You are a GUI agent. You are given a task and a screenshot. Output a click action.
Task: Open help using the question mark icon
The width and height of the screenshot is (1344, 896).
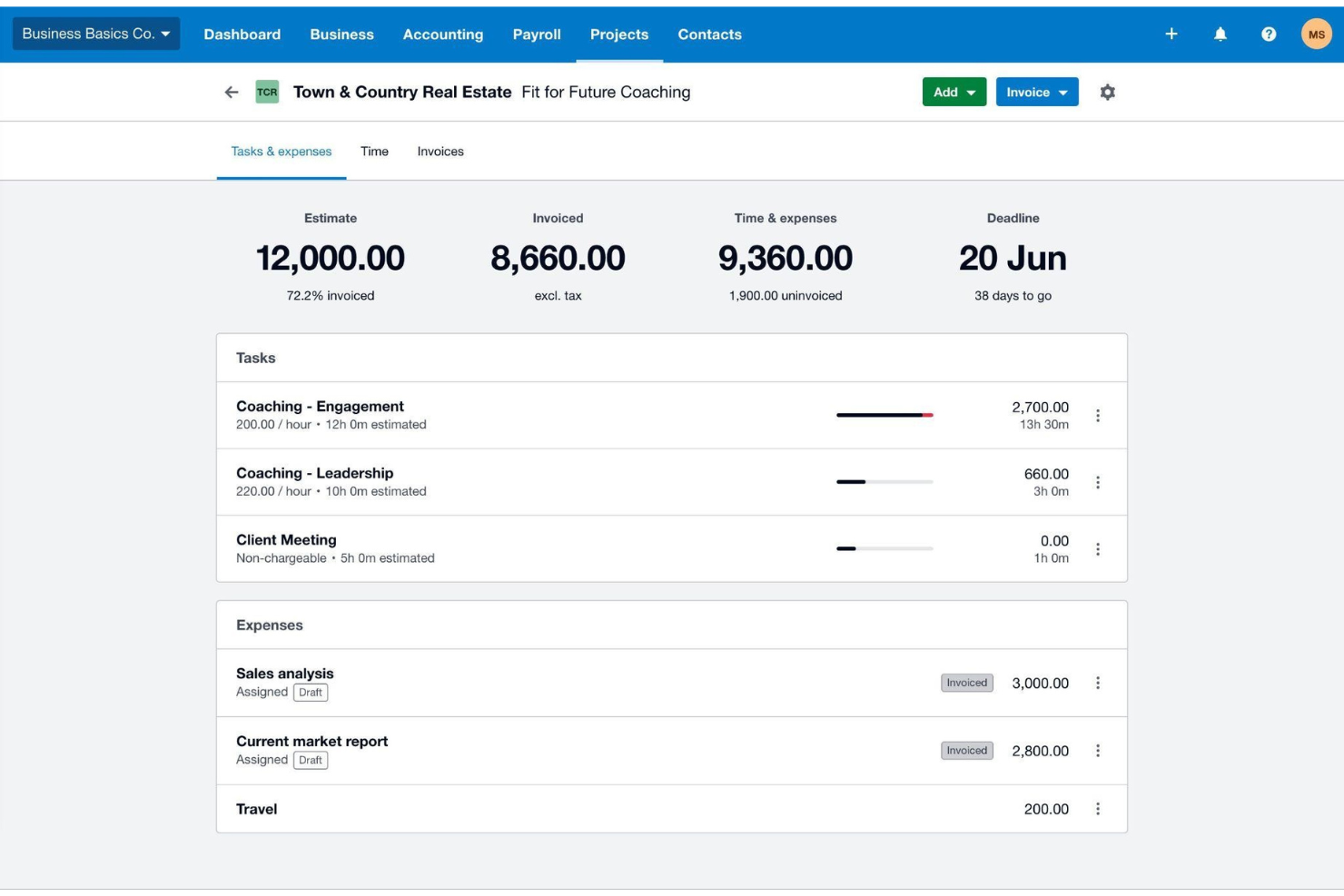[1269, 34]
